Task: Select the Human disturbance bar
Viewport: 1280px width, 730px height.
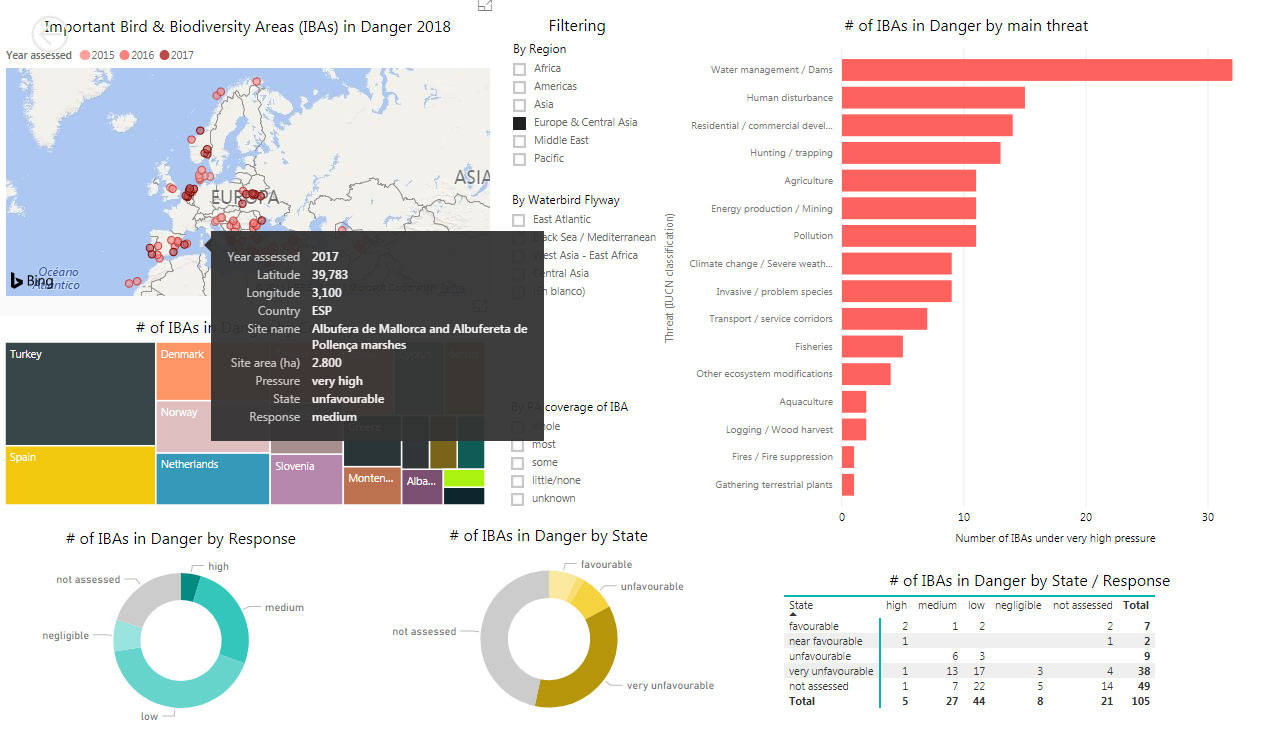Action: [x=933, y=97]
